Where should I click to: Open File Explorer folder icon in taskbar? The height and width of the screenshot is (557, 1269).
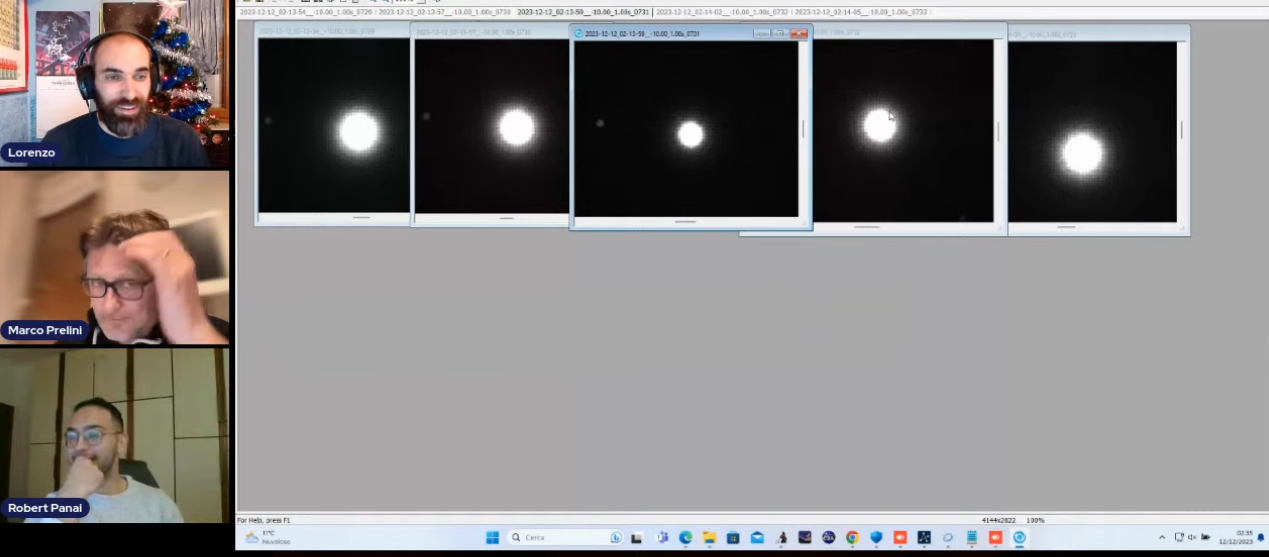click(x=709, y=538)
